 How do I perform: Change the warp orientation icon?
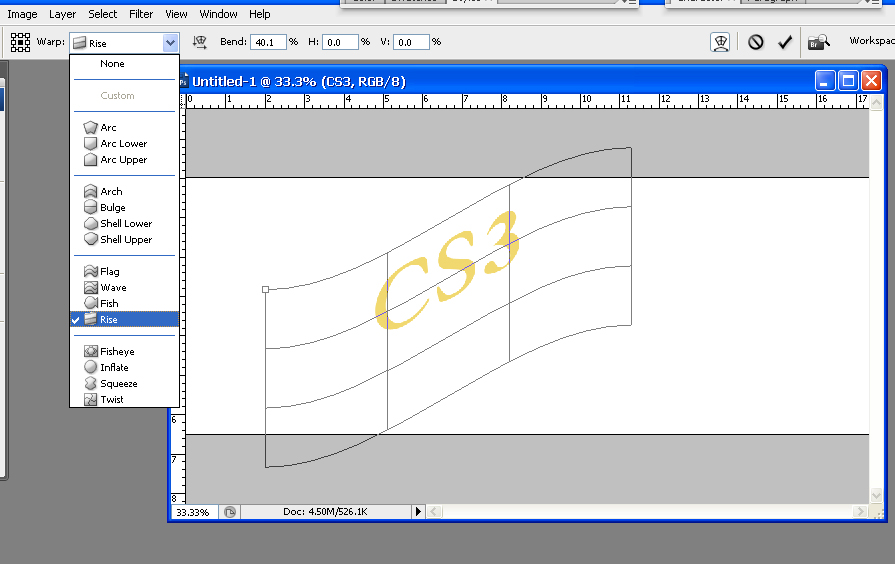point(200,42)
